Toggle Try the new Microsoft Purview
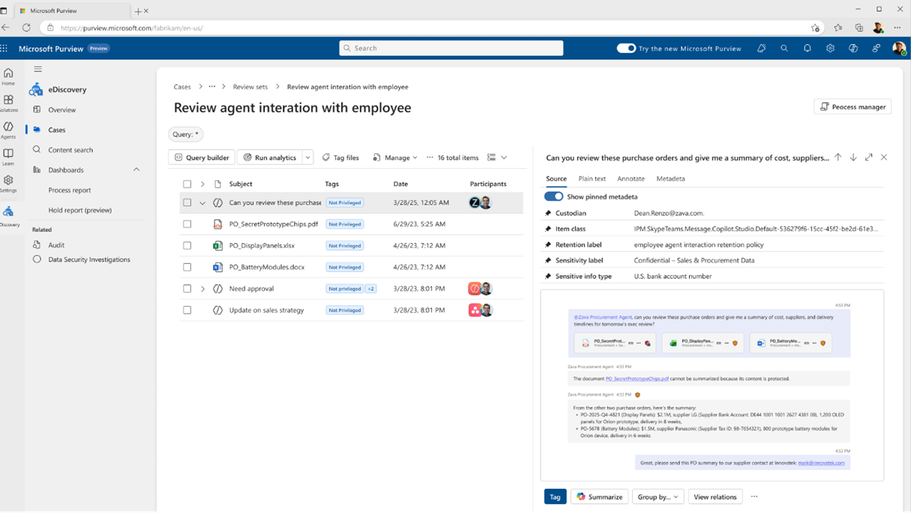The image size is (911, 513). pyautogui.click(x=626, y=48)
